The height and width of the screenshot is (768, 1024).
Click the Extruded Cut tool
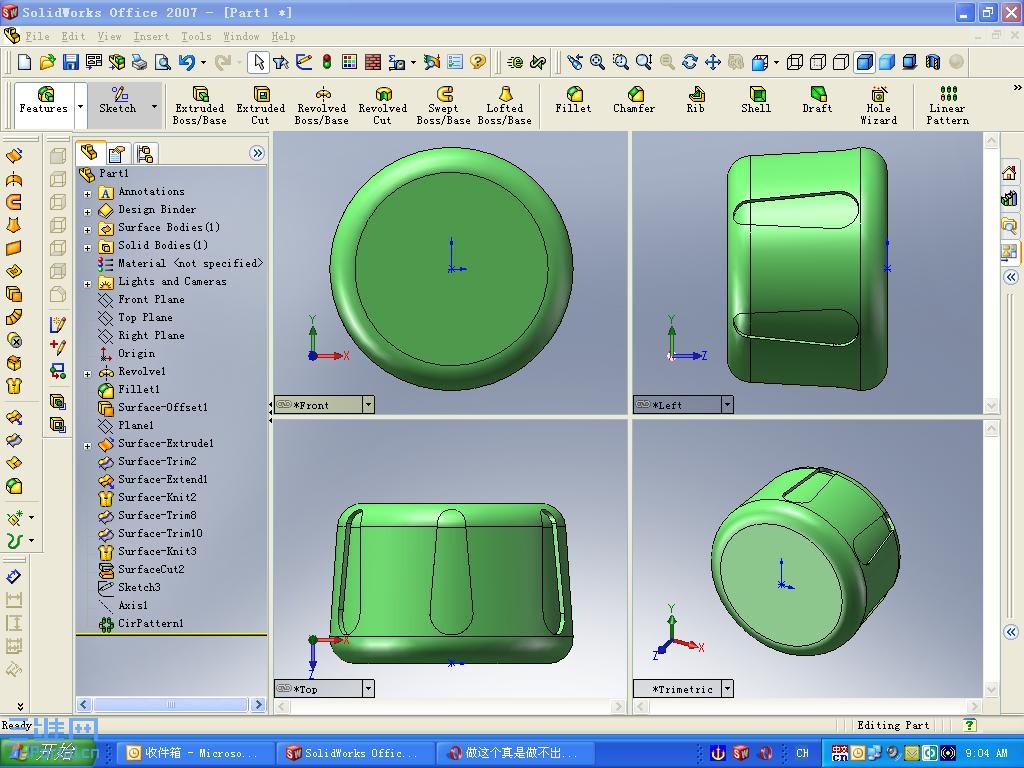261,104
